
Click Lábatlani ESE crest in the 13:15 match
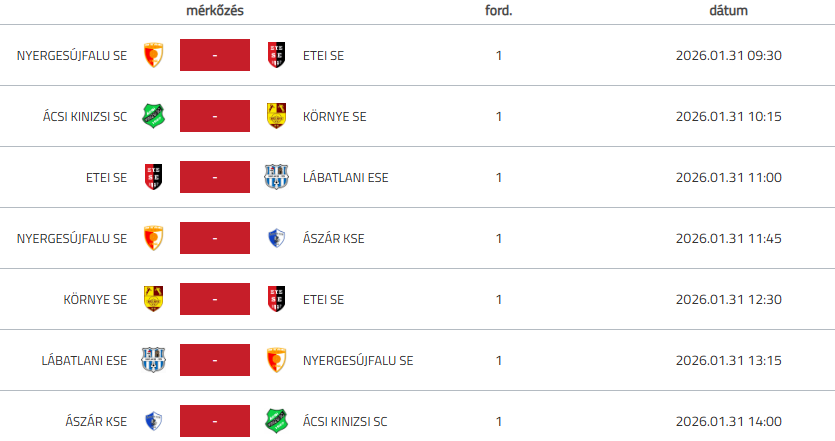coord(154,360)
